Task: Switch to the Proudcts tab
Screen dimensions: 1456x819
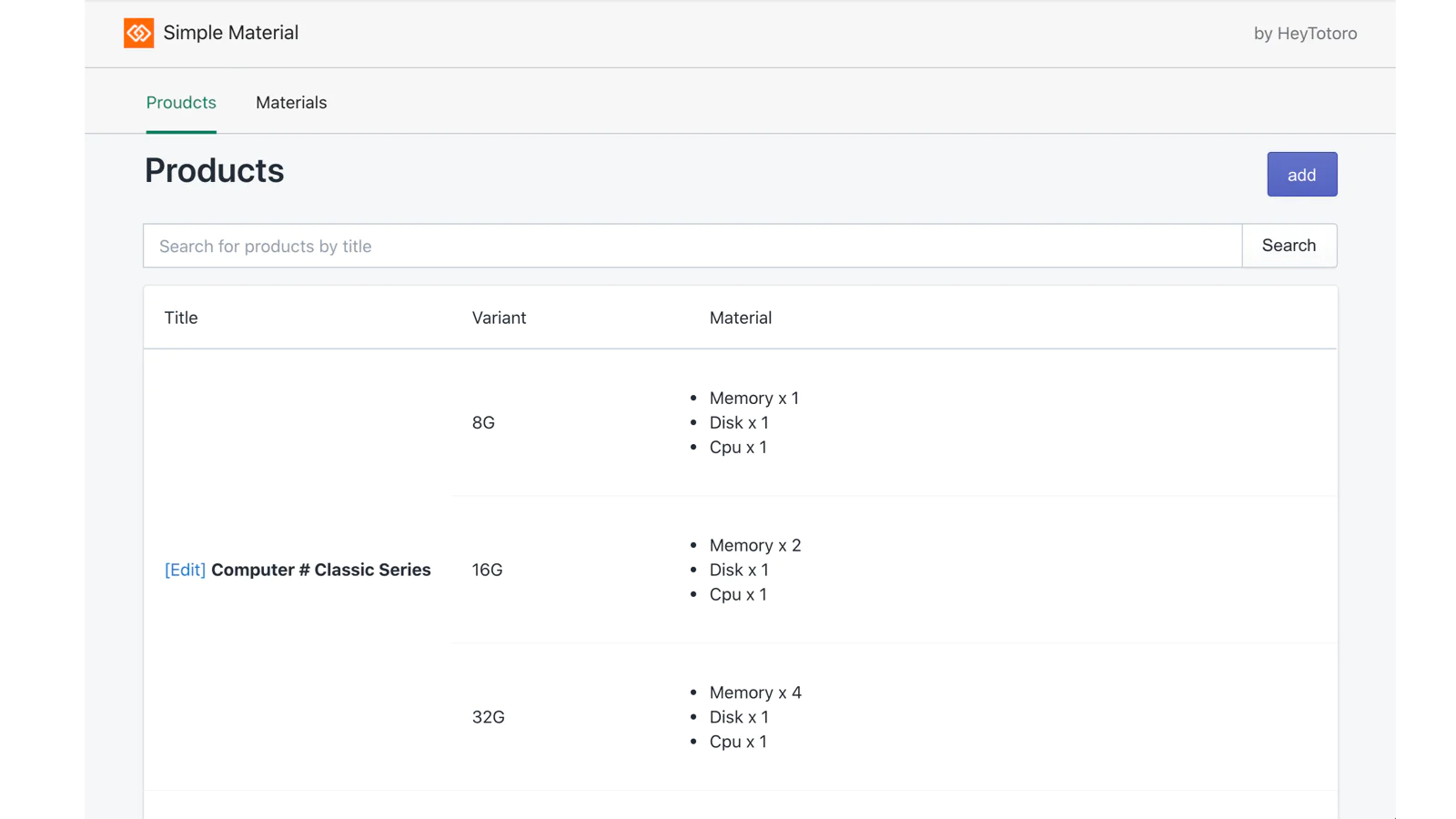Action: coord(181,102)
